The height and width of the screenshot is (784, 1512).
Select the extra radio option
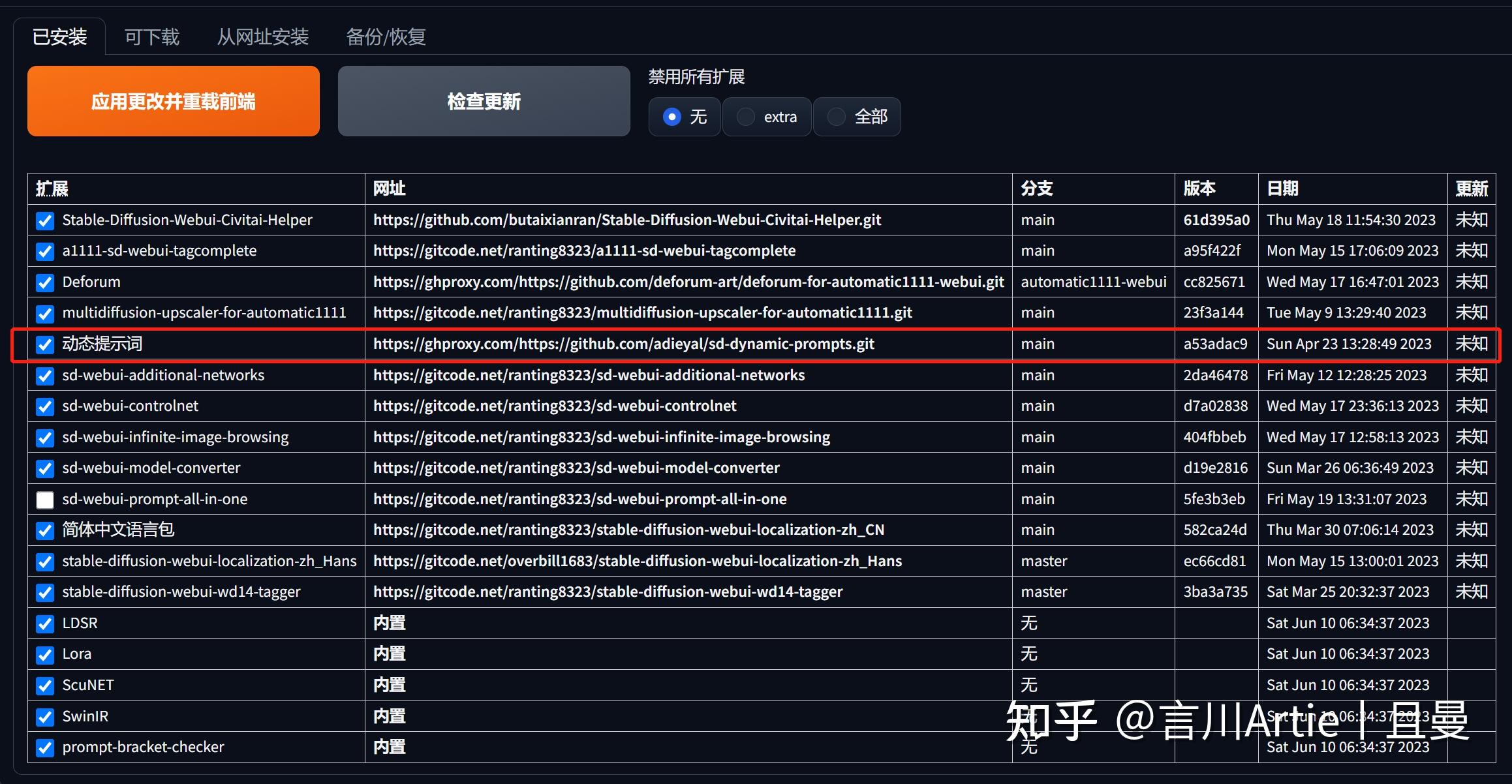[x=745, y=117]
